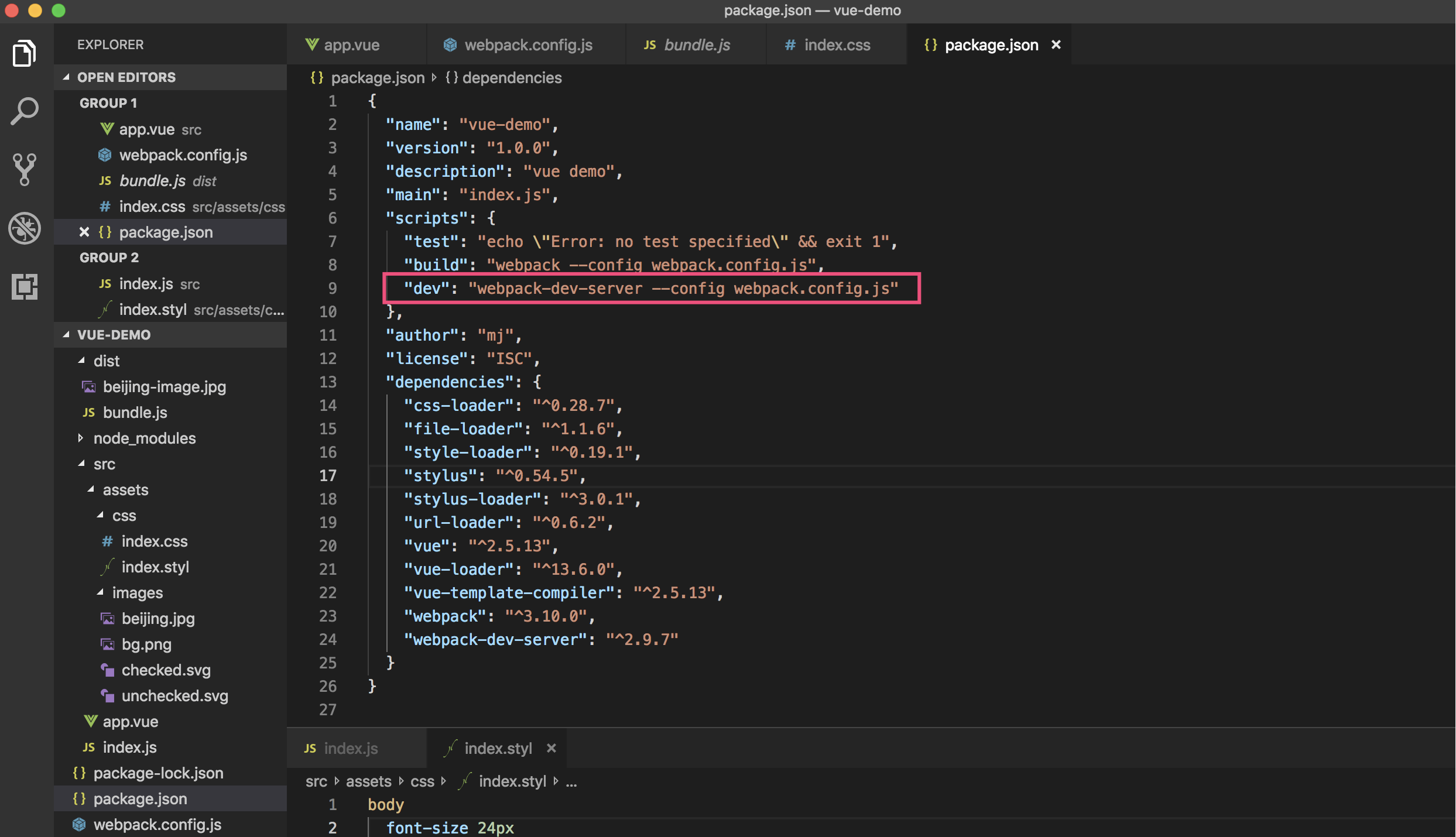Collapse the dist folder

click(170, 361)
